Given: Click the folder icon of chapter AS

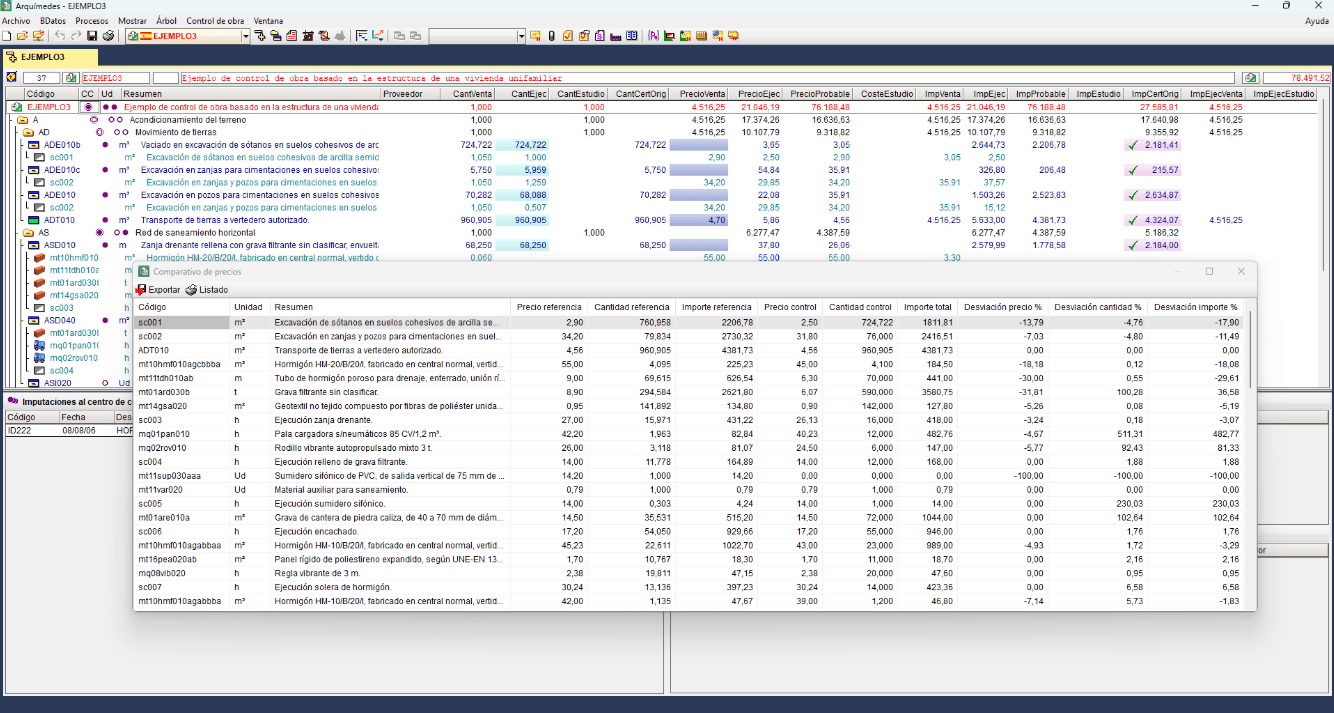Looking at the screenshot, I should pyautogui.click(x=28, y=232).
